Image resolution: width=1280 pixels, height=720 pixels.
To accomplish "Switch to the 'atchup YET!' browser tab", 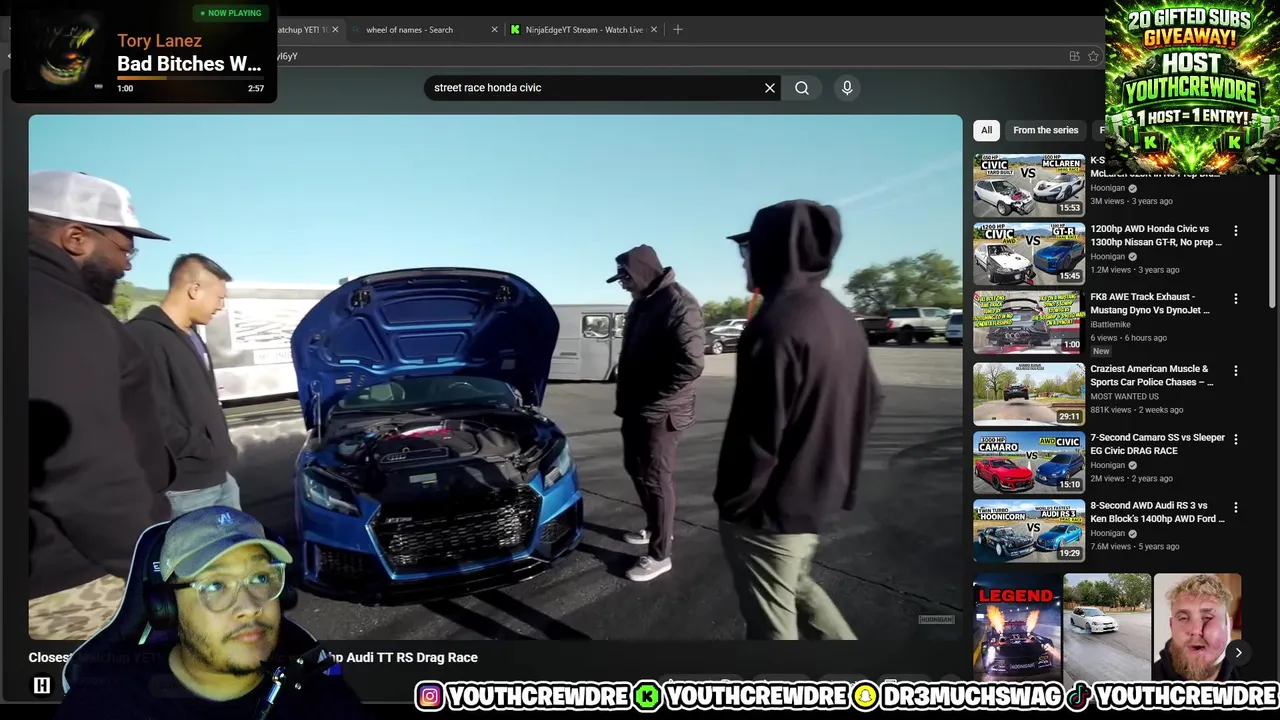I will [308, 30].
